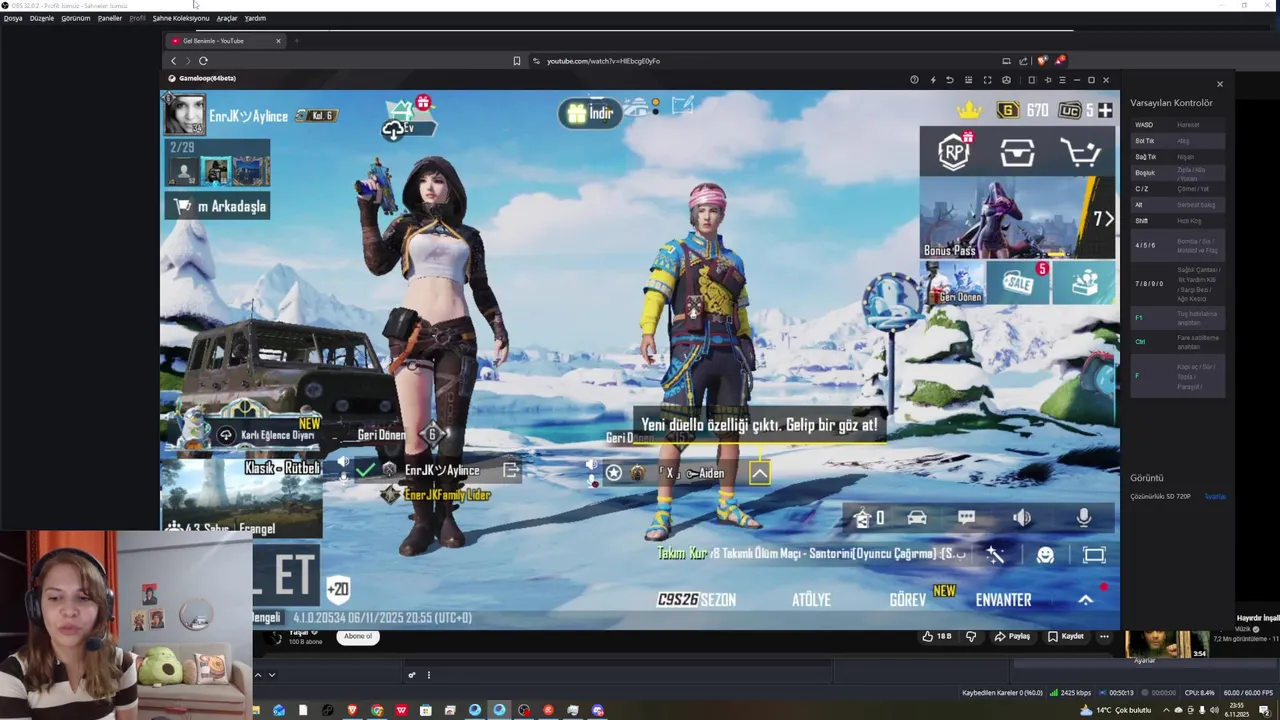
Task: Click the star icon beside Aiden
Action: (613, 473)
